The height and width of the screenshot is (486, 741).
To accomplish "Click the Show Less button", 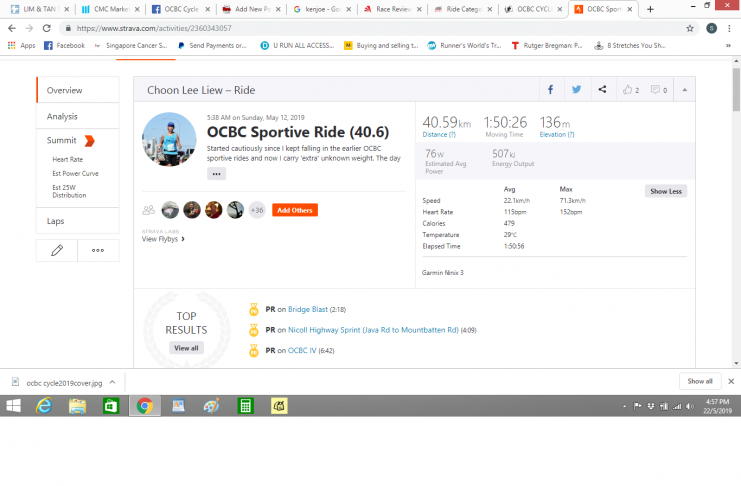I will click(x=666, y=191).
